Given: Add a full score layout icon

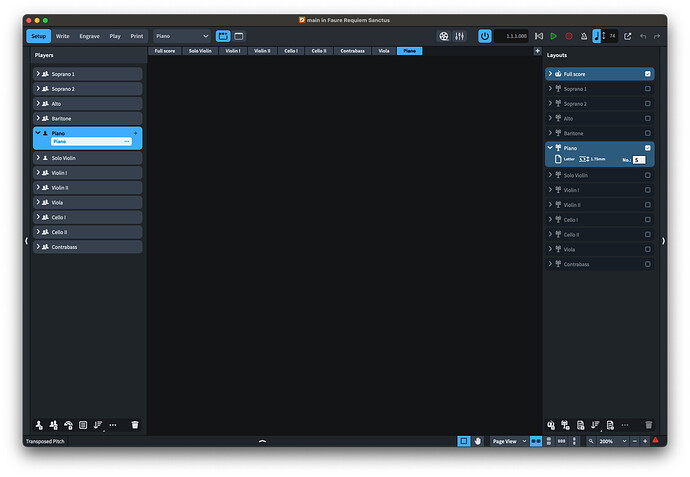Looking at the screenshot, I should click(551, 425).
